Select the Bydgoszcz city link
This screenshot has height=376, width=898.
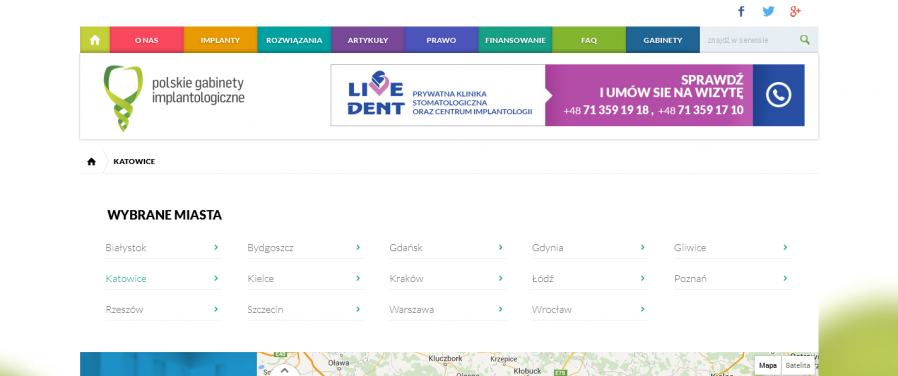pos(270,248)
